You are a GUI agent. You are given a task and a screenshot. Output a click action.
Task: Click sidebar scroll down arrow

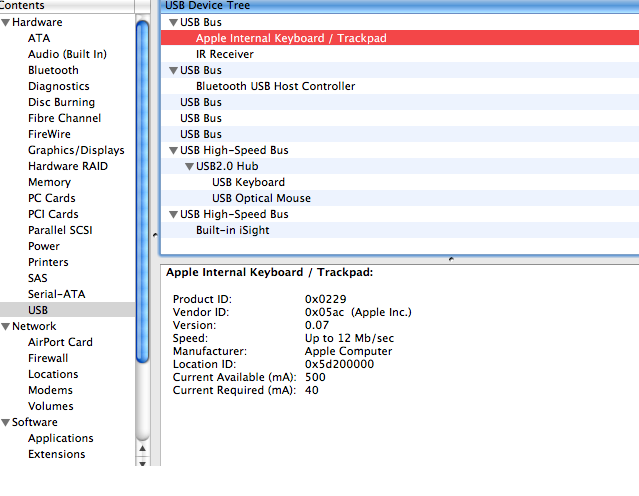[142, 463]
